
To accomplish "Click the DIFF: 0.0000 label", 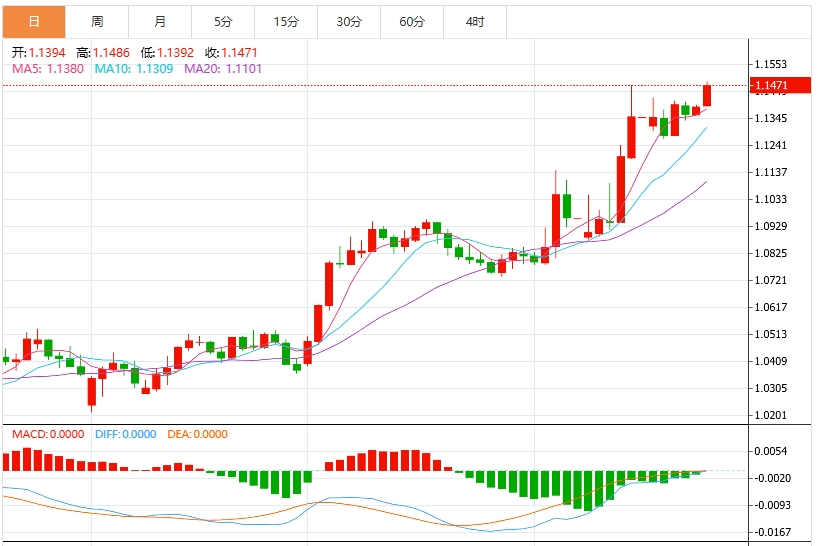I will tap(125, 434).
